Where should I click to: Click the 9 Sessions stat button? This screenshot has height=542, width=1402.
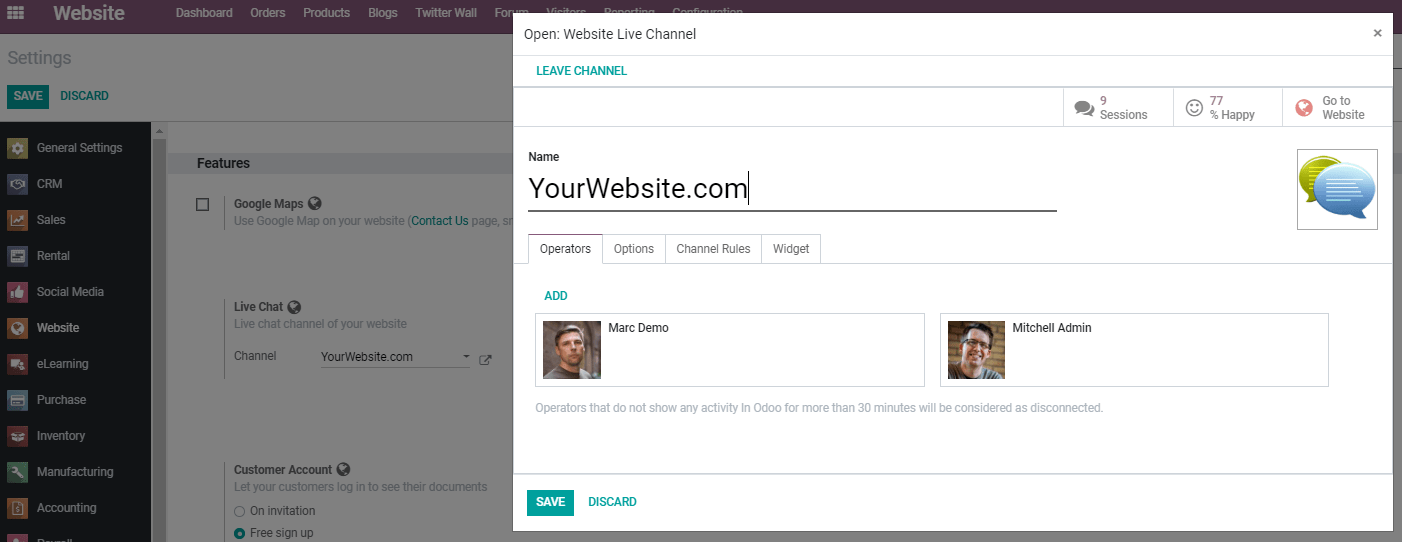(1118, 107)
